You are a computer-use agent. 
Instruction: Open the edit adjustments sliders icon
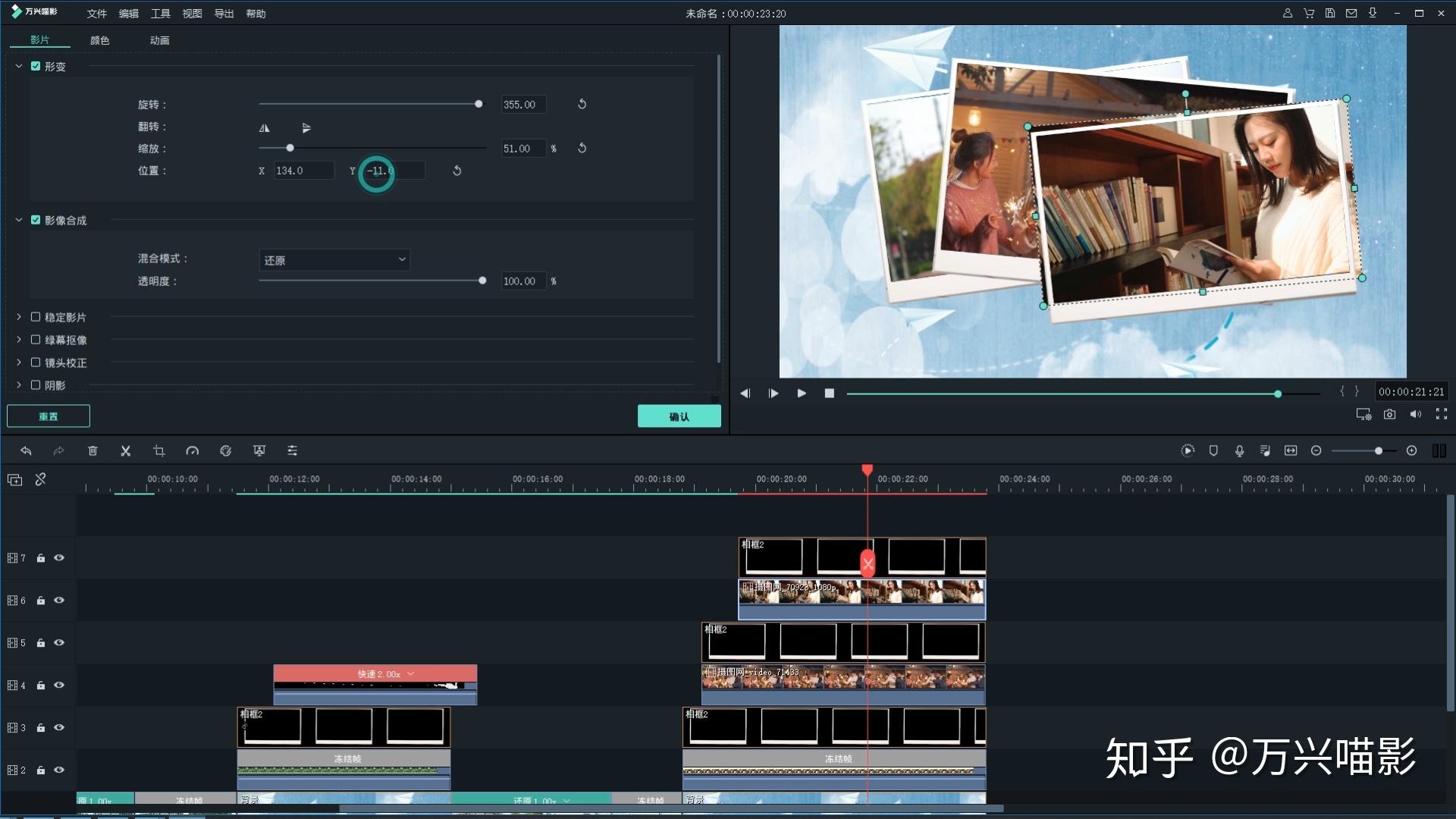[x=293, y=451]
